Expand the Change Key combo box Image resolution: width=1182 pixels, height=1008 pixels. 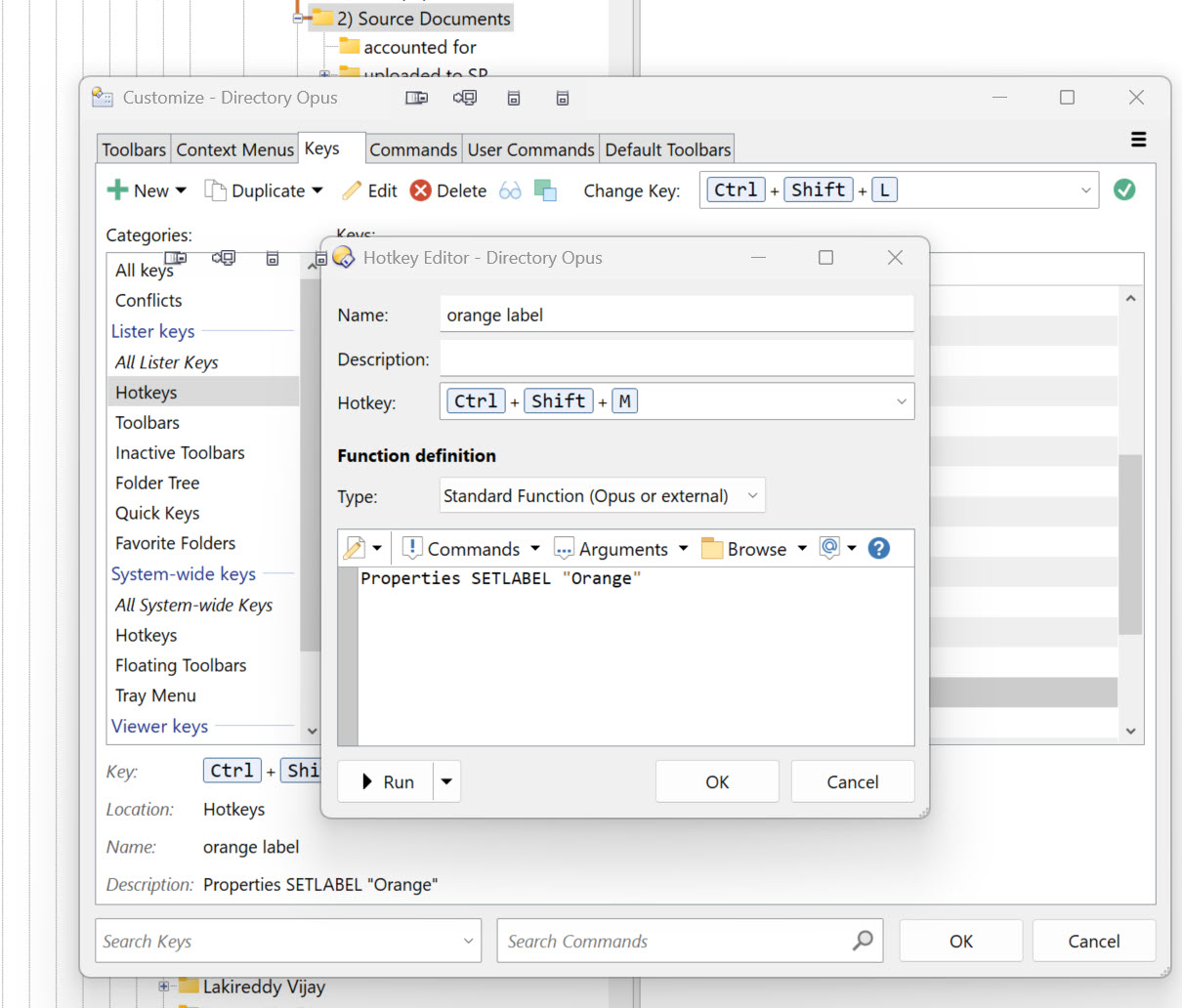[1085, 190]
